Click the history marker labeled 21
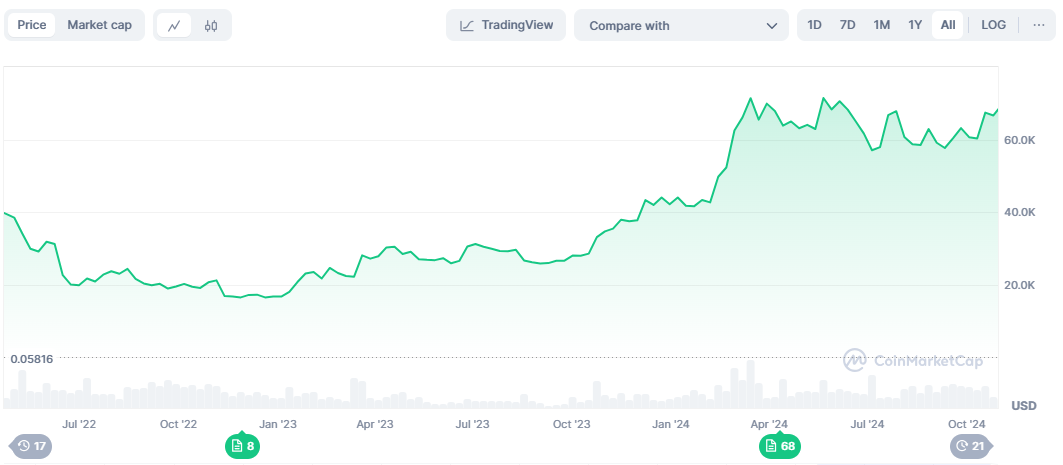Image resolution: width=1063 pixels, height=465 pixels. point(969,446)
